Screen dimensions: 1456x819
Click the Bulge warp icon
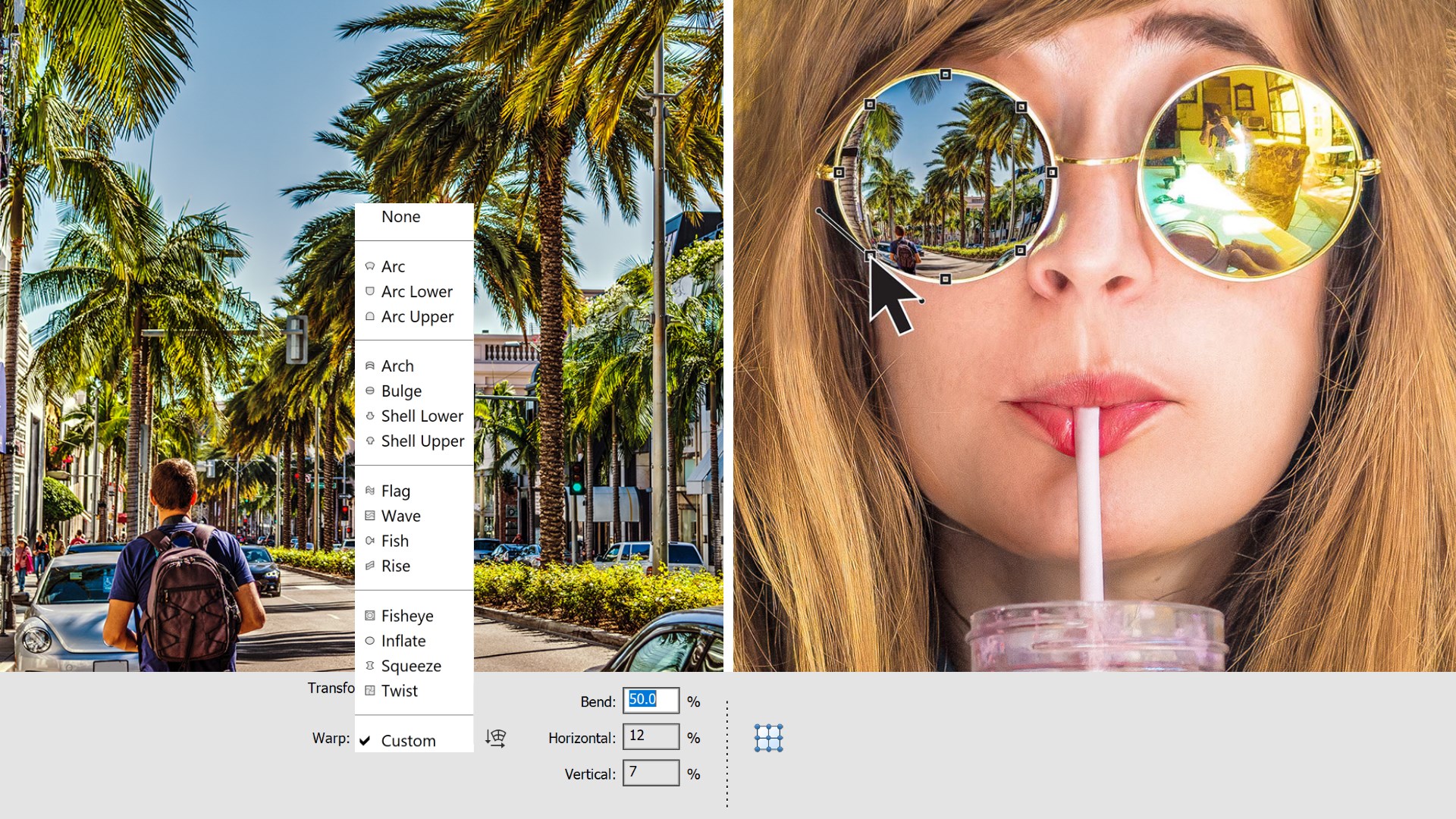[x=370, y=391]
